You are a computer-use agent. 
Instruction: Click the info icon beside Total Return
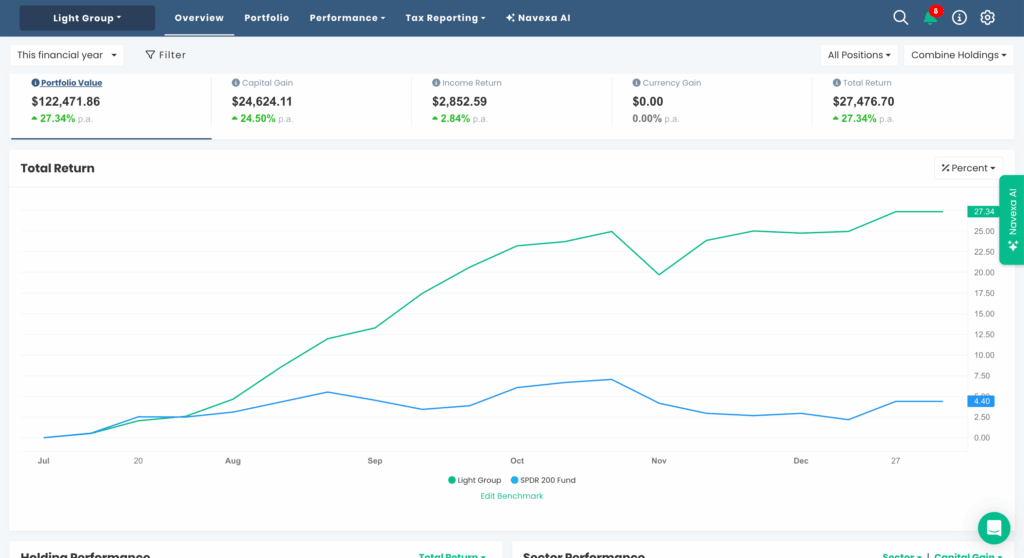(x=837, y=83)
